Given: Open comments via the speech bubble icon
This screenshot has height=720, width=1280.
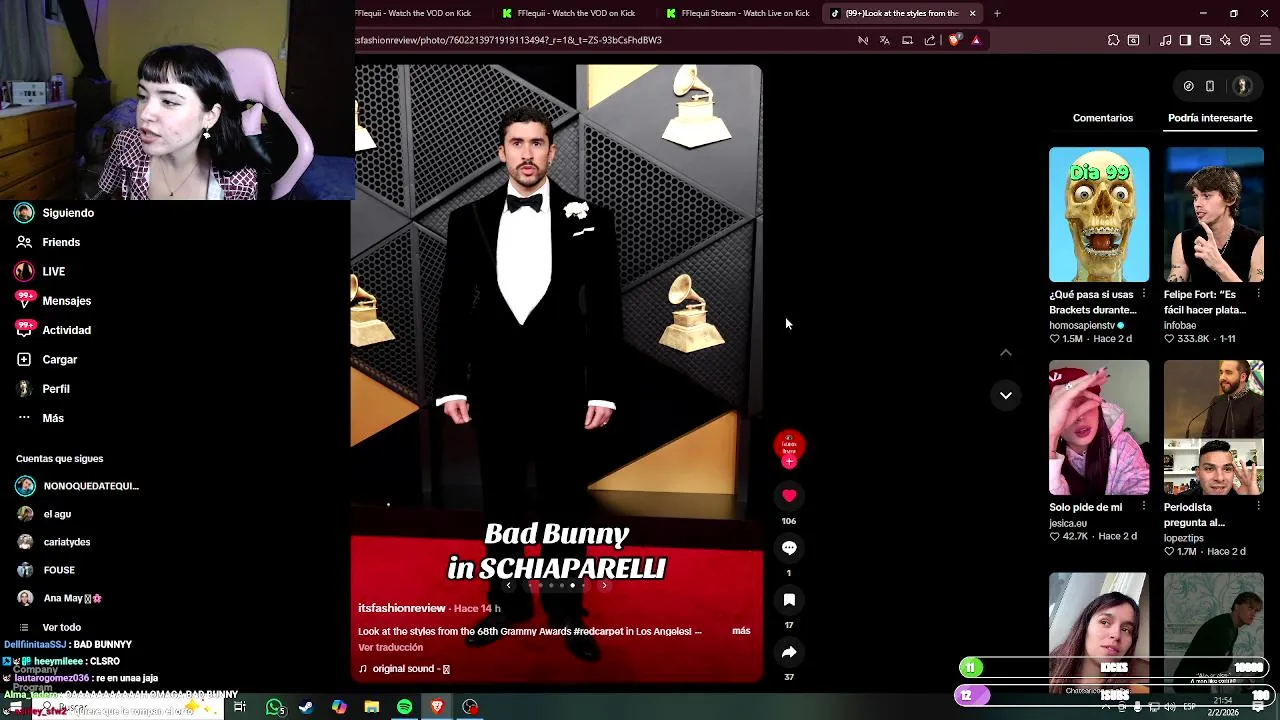Looking at the screenshot, I should coord(789,548).
